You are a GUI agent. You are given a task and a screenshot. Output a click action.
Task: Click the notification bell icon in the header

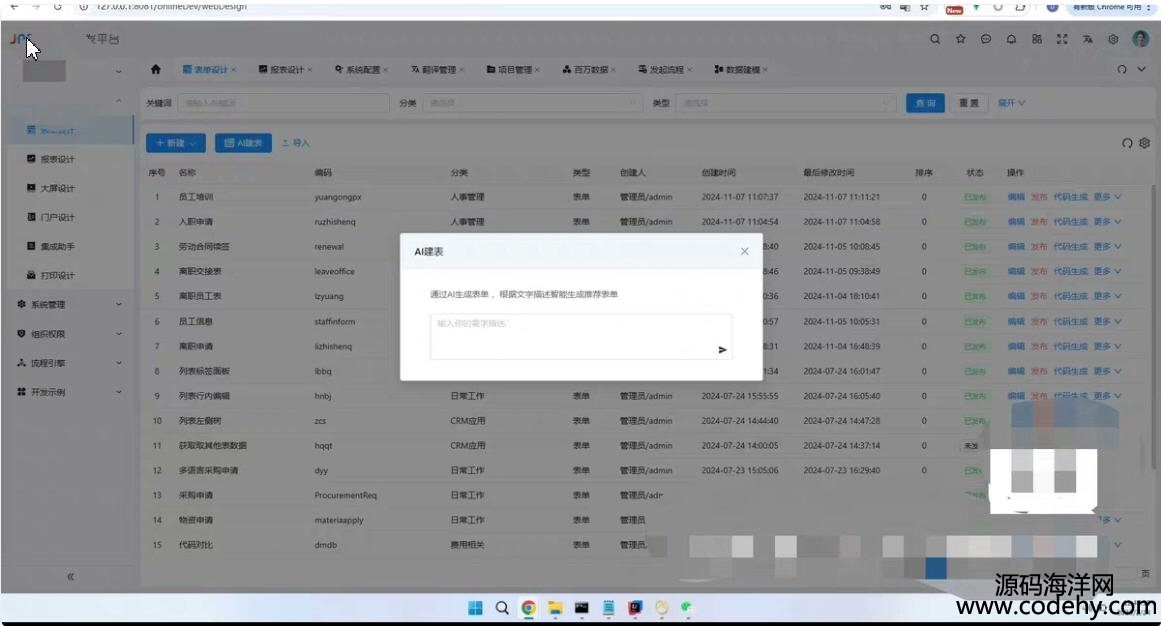click(x=1011, y=40)
